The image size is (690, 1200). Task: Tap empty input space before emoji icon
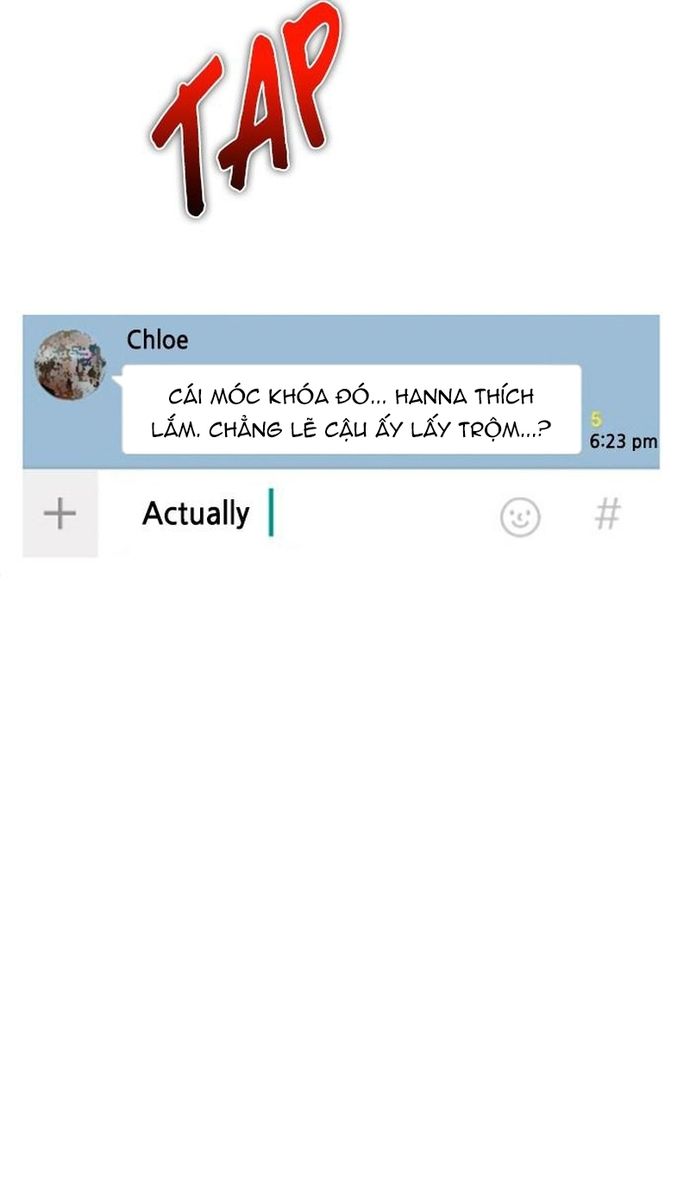click(x=385, y=514)
